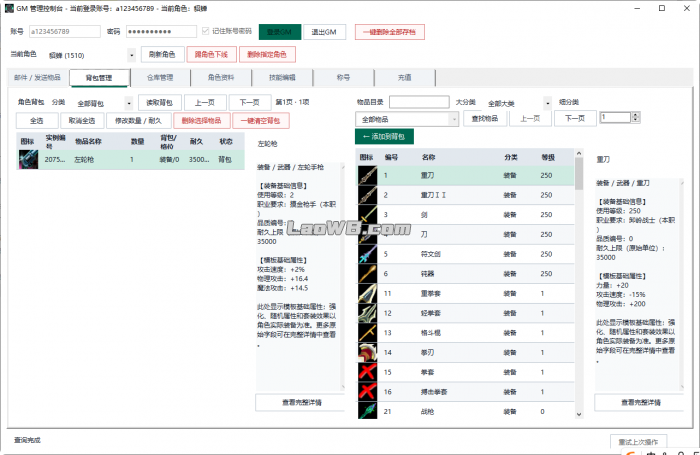Click the green 登录GM button

tap(280, 32)
